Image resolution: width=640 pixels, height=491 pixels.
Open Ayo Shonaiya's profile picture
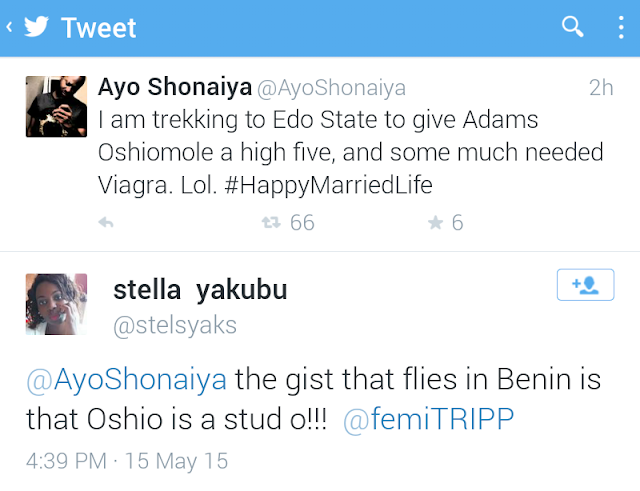[x=56, y=105]
